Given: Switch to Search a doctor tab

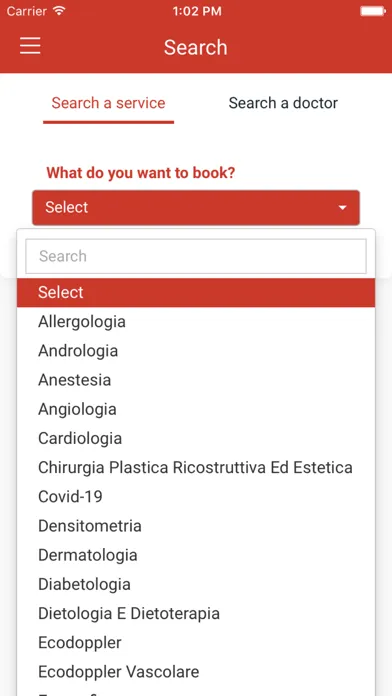Looking at the screenshot, I should coord(283,103).
